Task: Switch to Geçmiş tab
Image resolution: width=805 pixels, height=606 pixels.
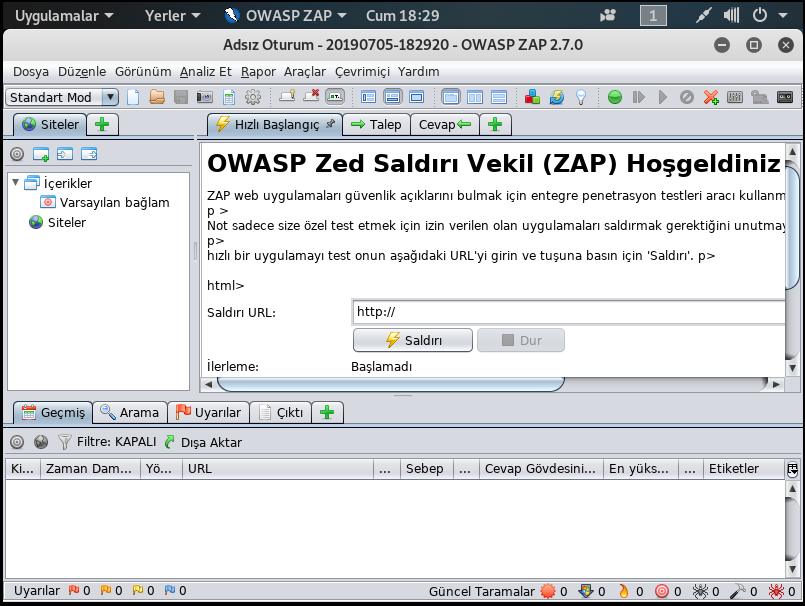Action: pyautogui.click(x=53, y=412)
